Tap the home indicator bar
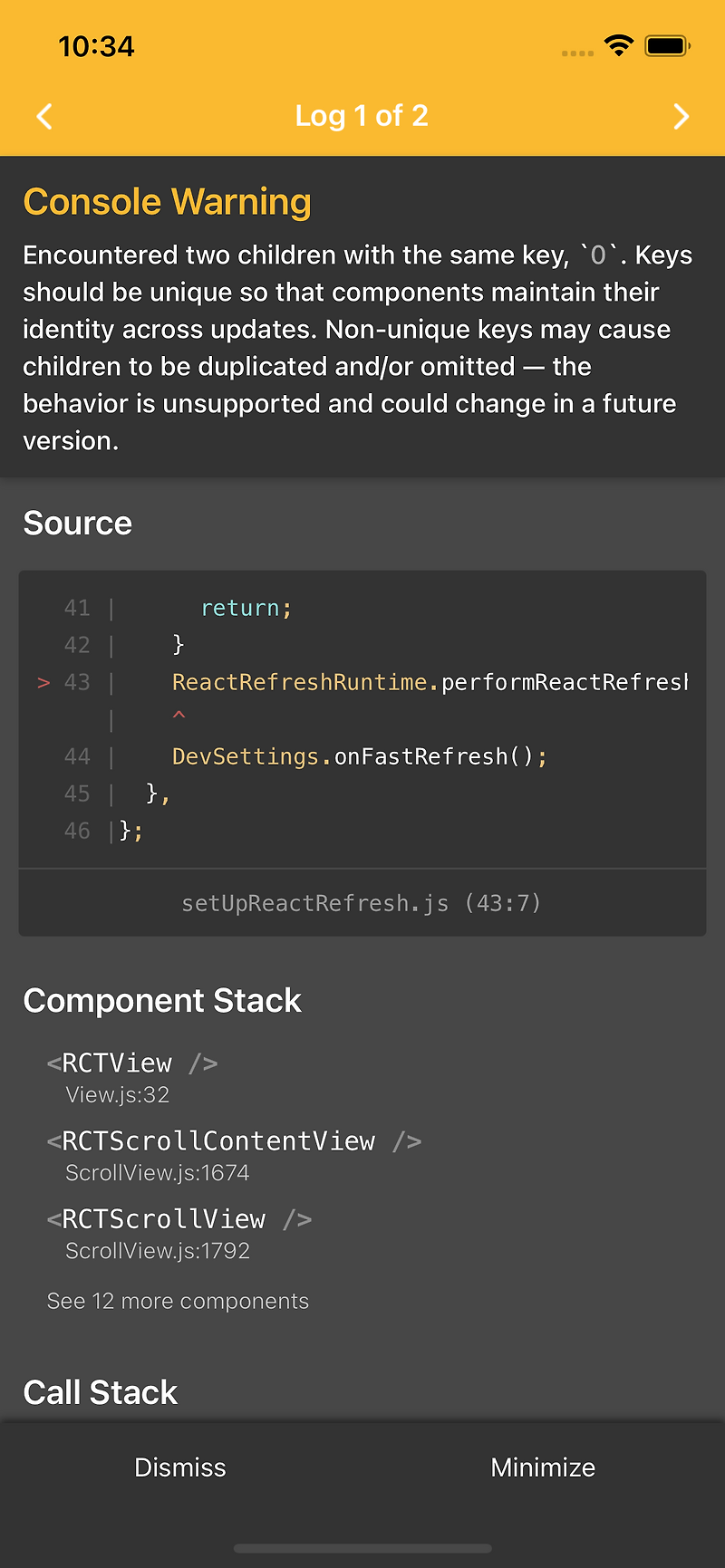 tap(362, 1548)
